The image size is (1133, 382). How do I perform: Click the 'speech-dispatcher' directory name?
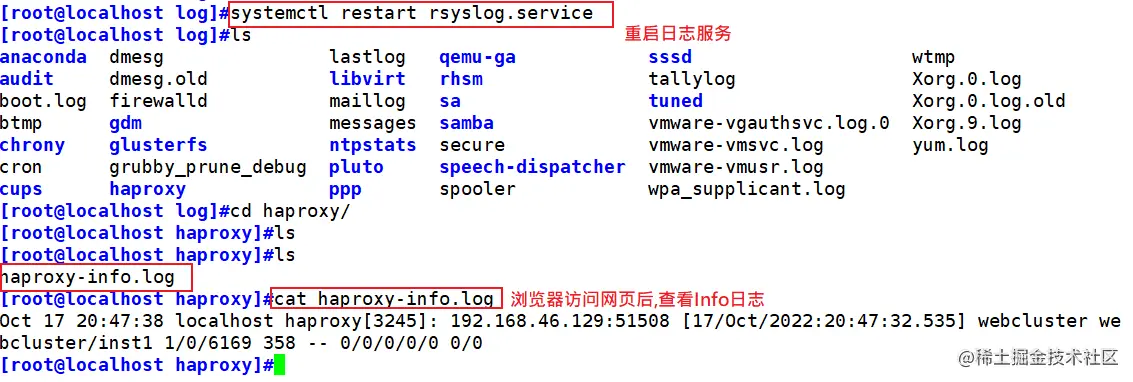tap(533, 168)
